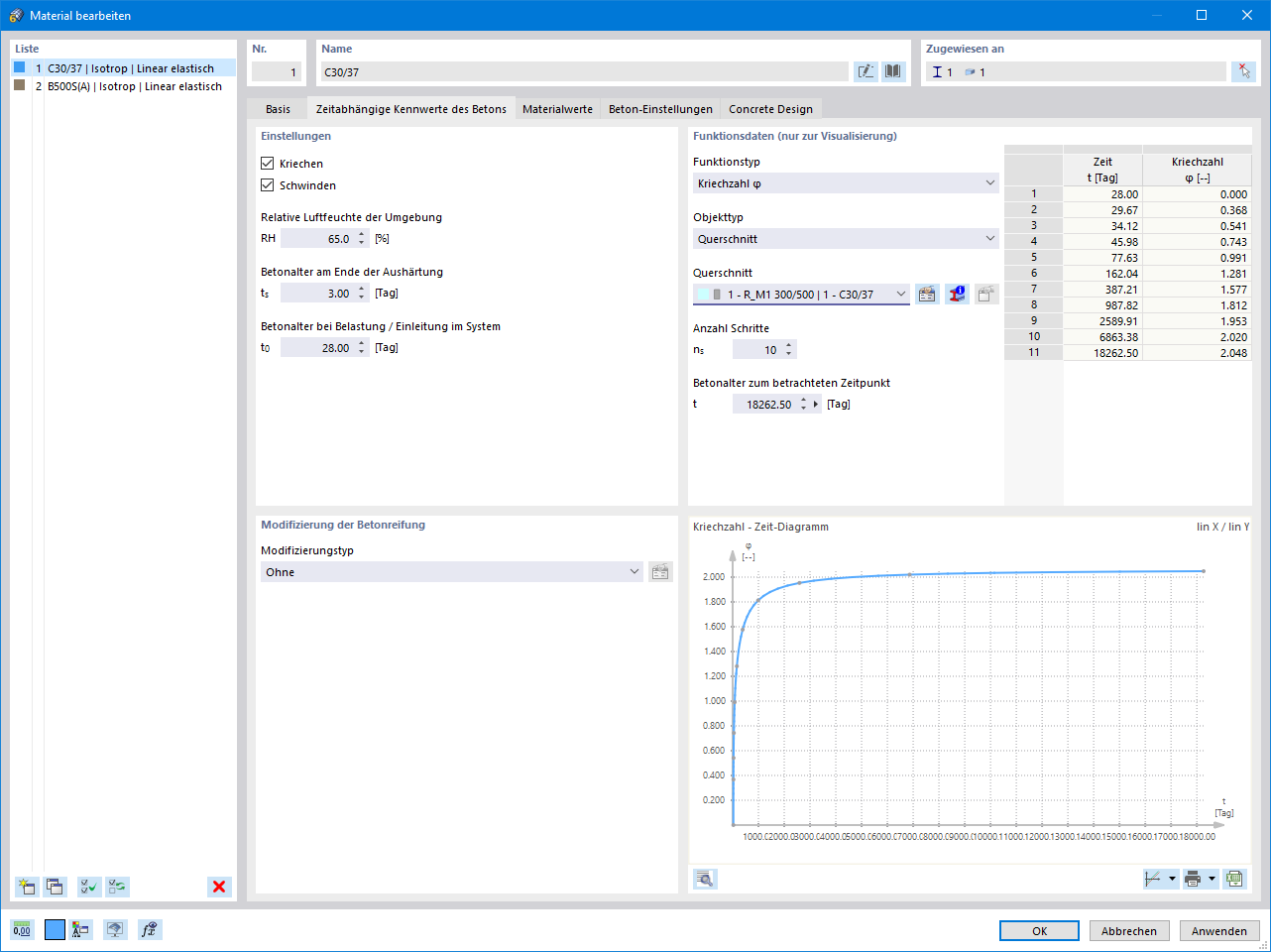Open the Funktionstyp dropdown
Image resolution: width=1271 pixels, height=952 pixels.
846,183
